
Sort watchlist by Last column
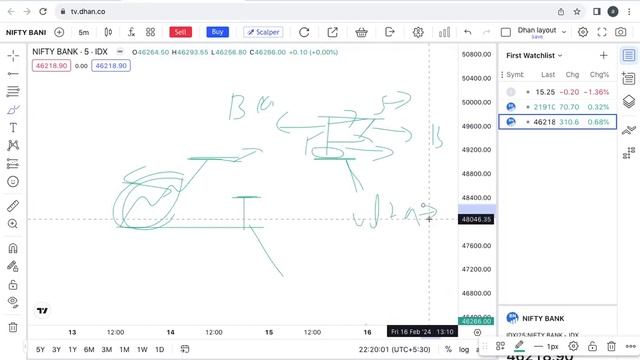[x=548, y=75]
